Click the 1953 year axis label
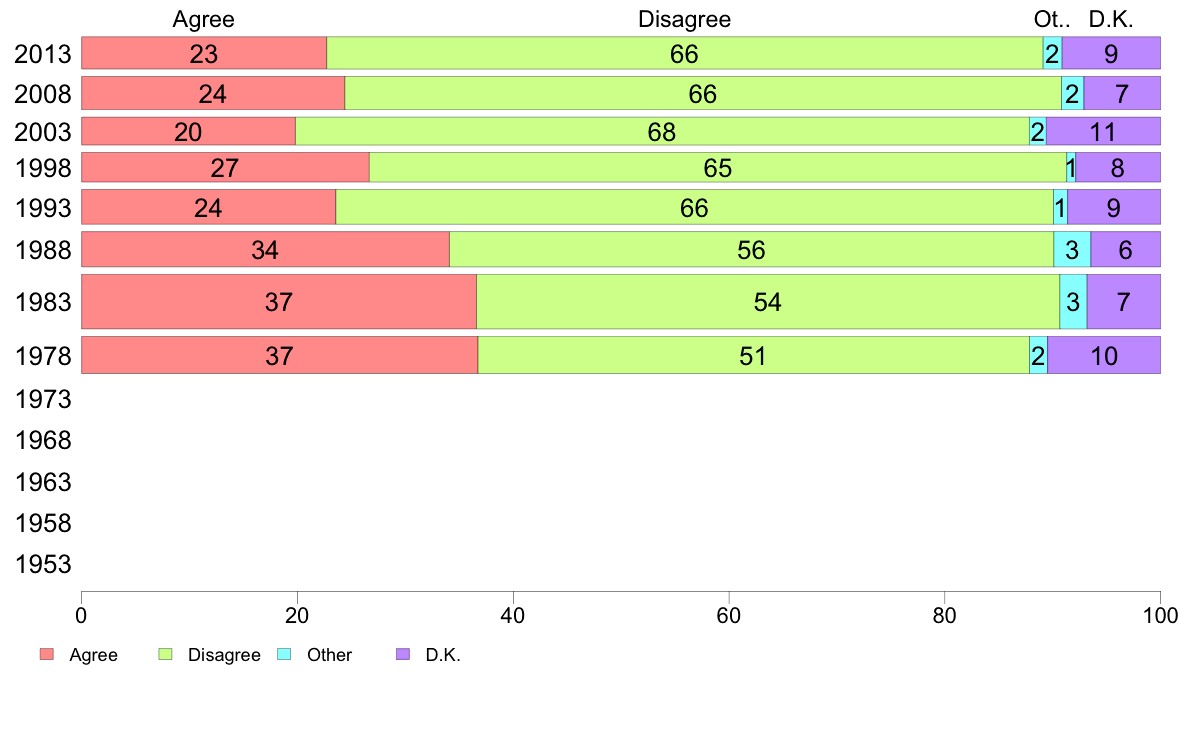 [45, 565]
